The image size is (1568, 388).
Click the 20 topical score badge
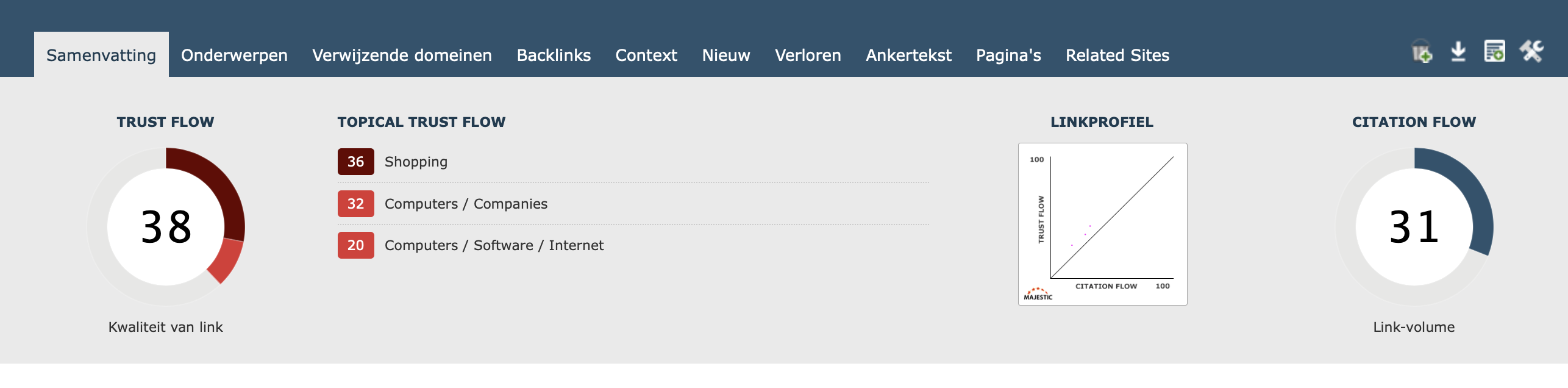(x=356, y=245)
